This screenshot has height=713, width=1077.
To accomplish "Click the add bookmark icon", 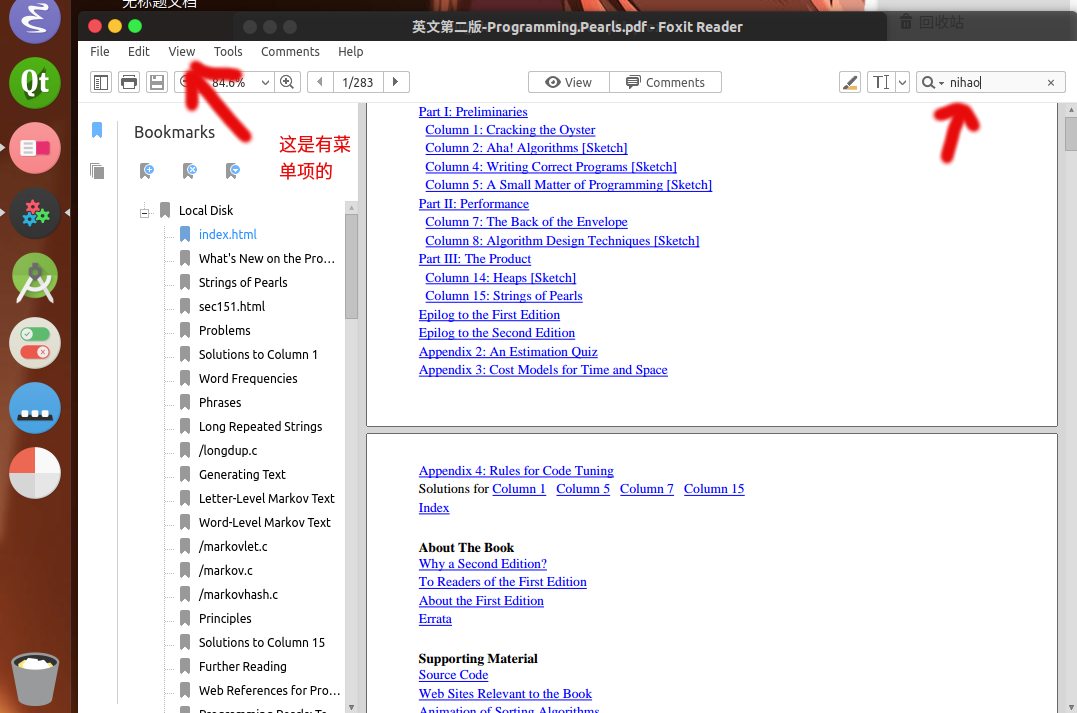I will pos(146,170).
